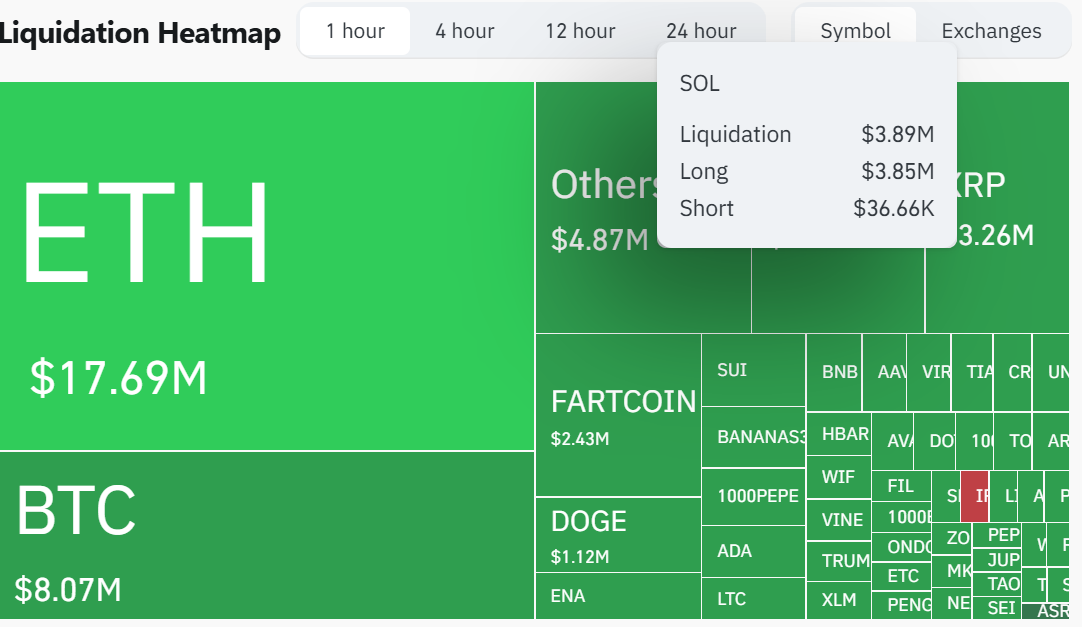Click the XRP heatmap block
Screen dimensions: 1082x627
coord(998,207)
